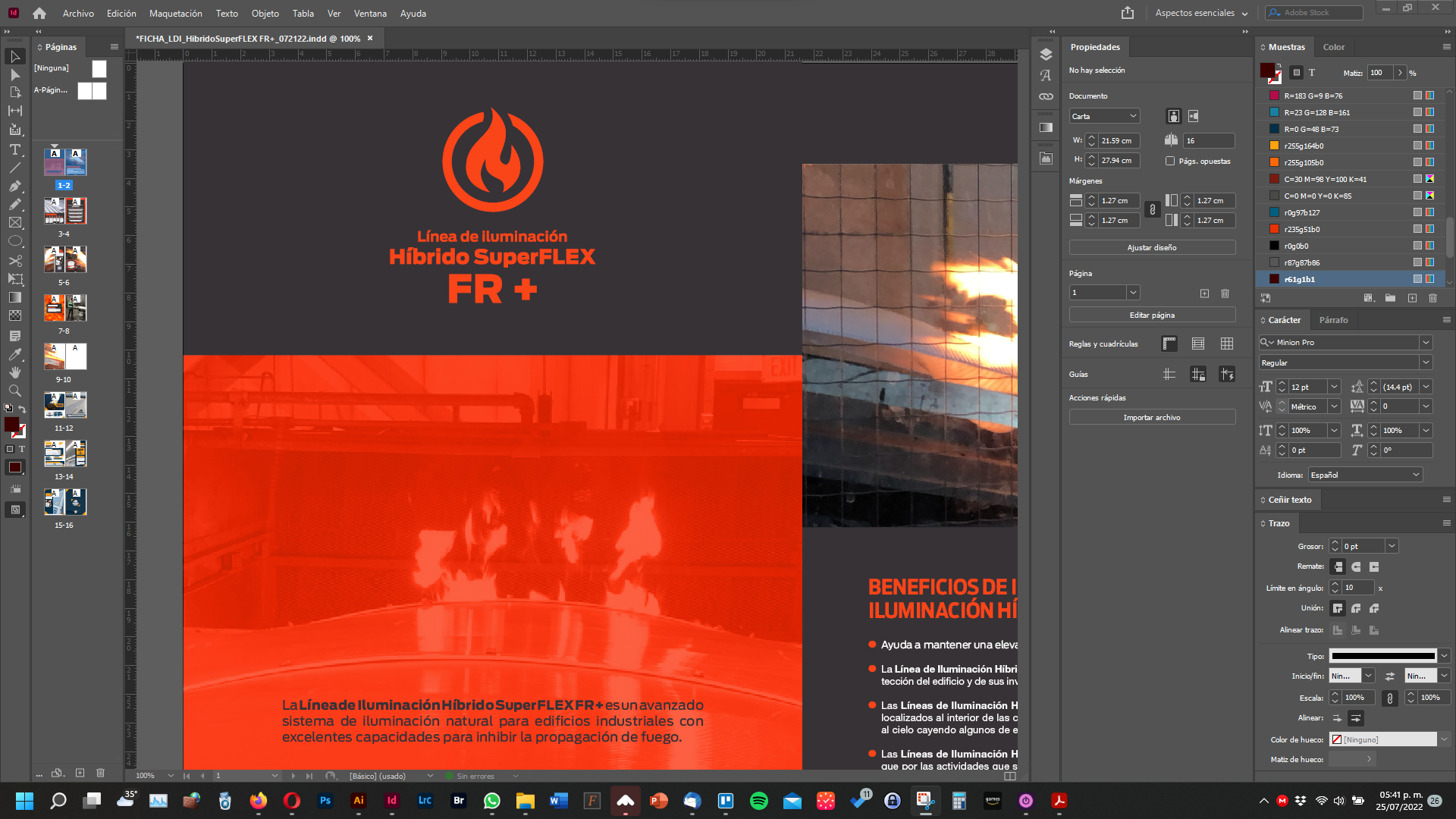Open the Layers panel icon

pyautogui.click(x=1046, y=55)
